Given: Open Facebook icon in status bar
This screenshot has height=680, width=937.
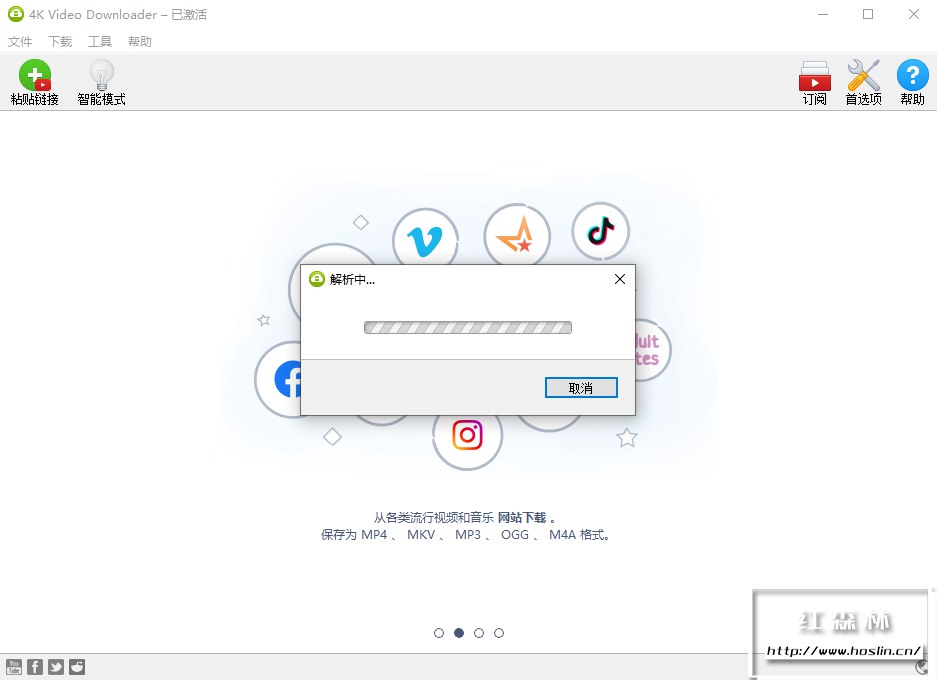Looking at the screenshot, I should pos(35,667).
